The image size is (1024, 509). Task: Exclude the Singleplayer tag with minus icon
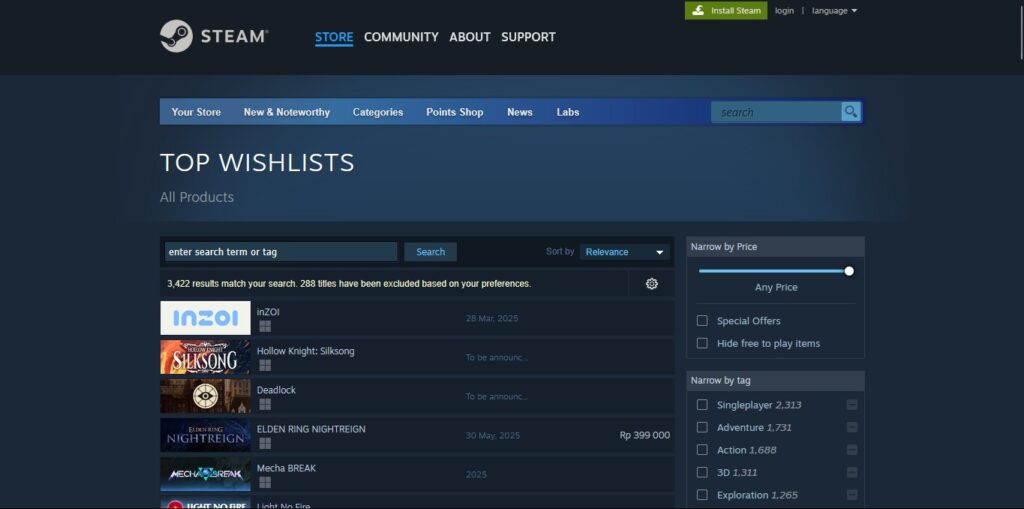852,405
